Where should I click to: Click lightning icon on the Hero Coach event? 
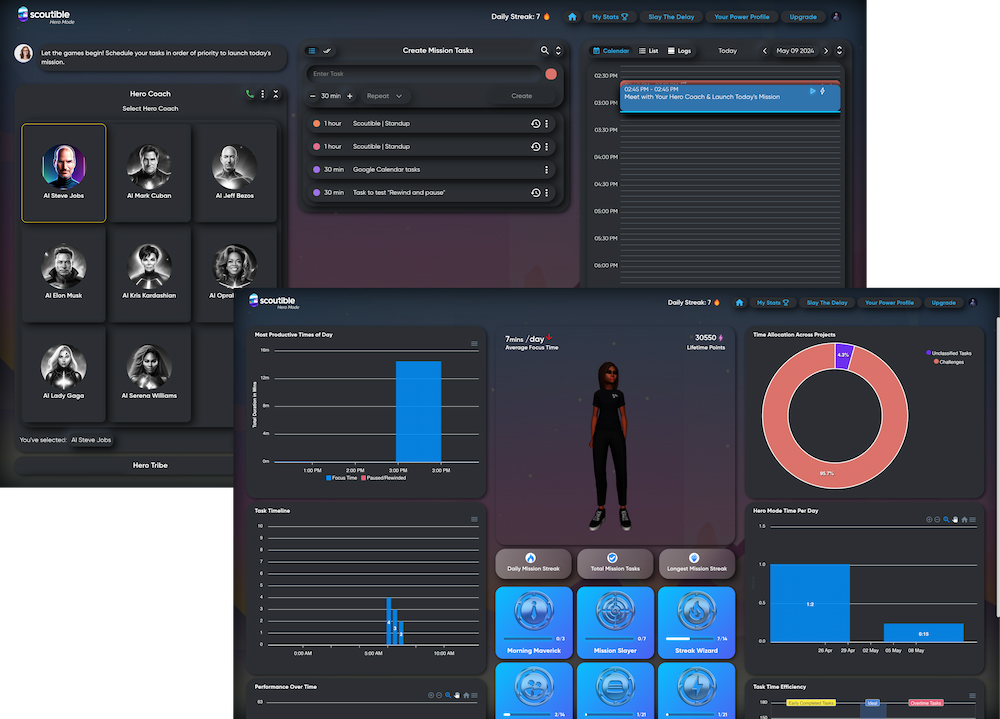coord(823,91)
